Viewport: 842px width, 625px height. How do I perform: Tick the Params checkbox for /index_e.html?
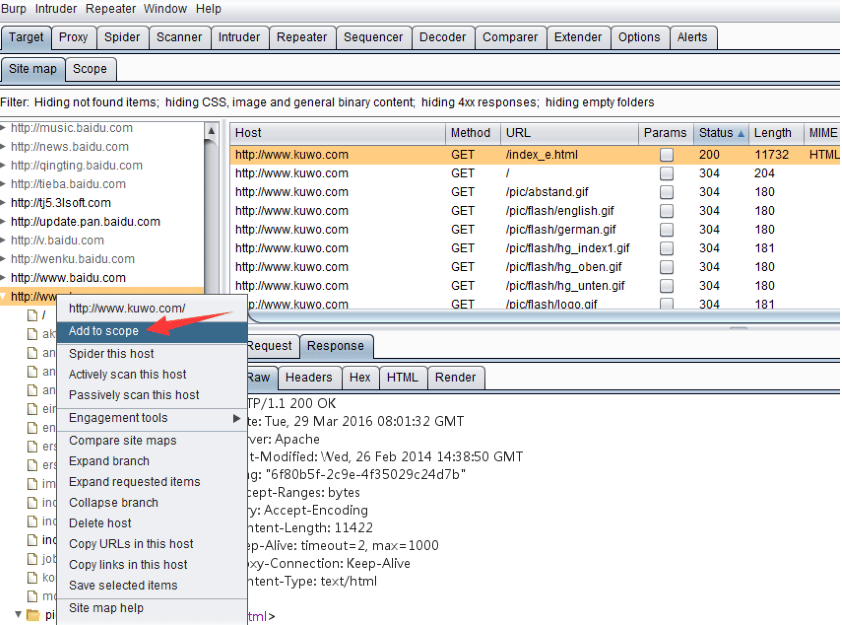pos(666,155)
